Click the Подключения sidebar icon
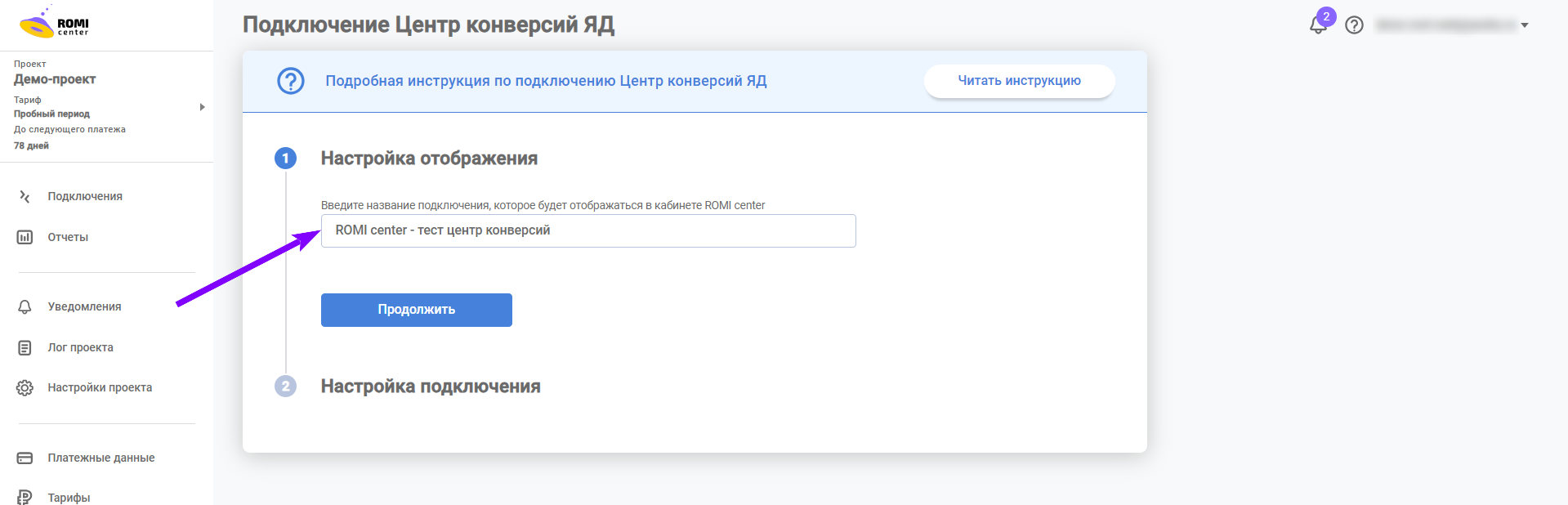 (x=25, y=196)
